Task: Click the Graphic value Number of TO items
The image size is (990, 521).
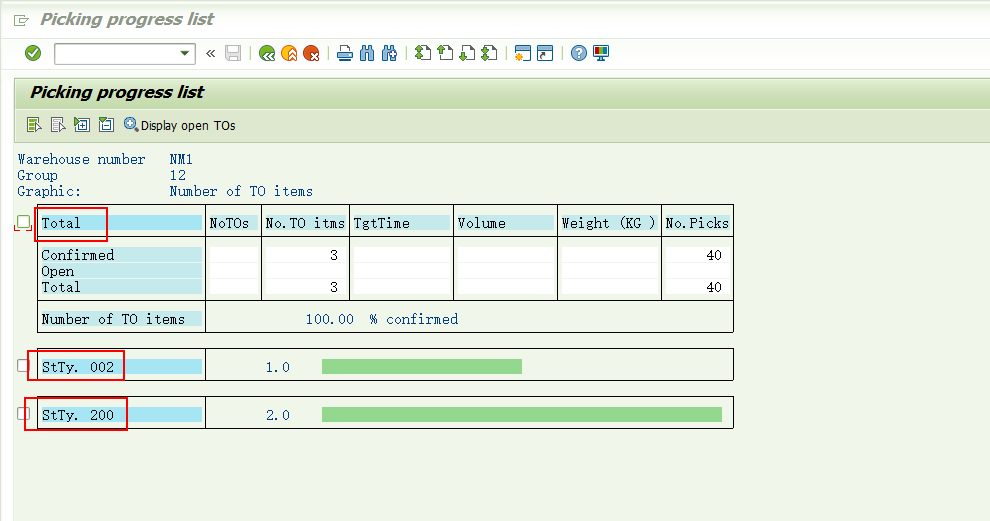Action: pos(241,191)
